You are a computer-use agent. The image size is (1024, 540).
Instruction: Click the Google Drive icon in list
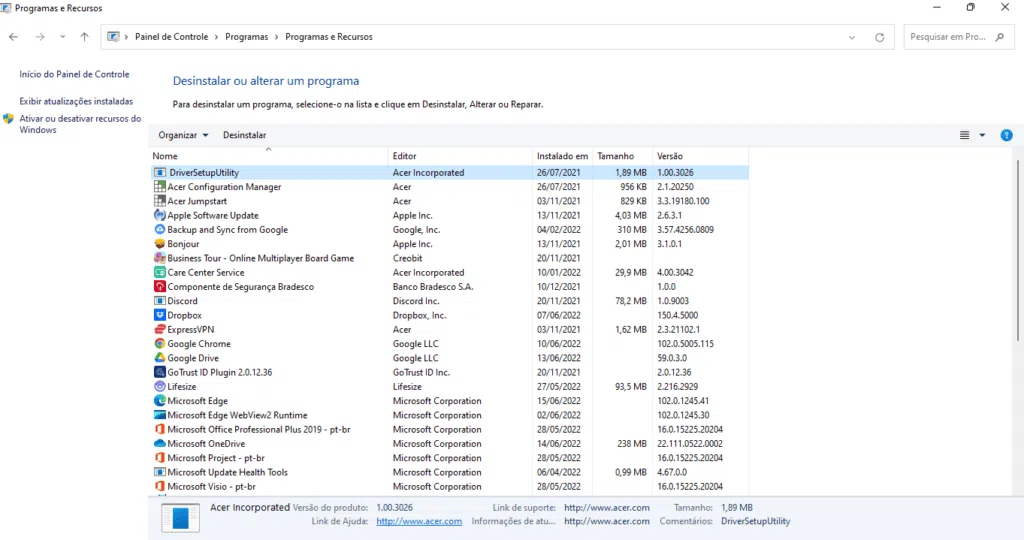click(159, 358)
